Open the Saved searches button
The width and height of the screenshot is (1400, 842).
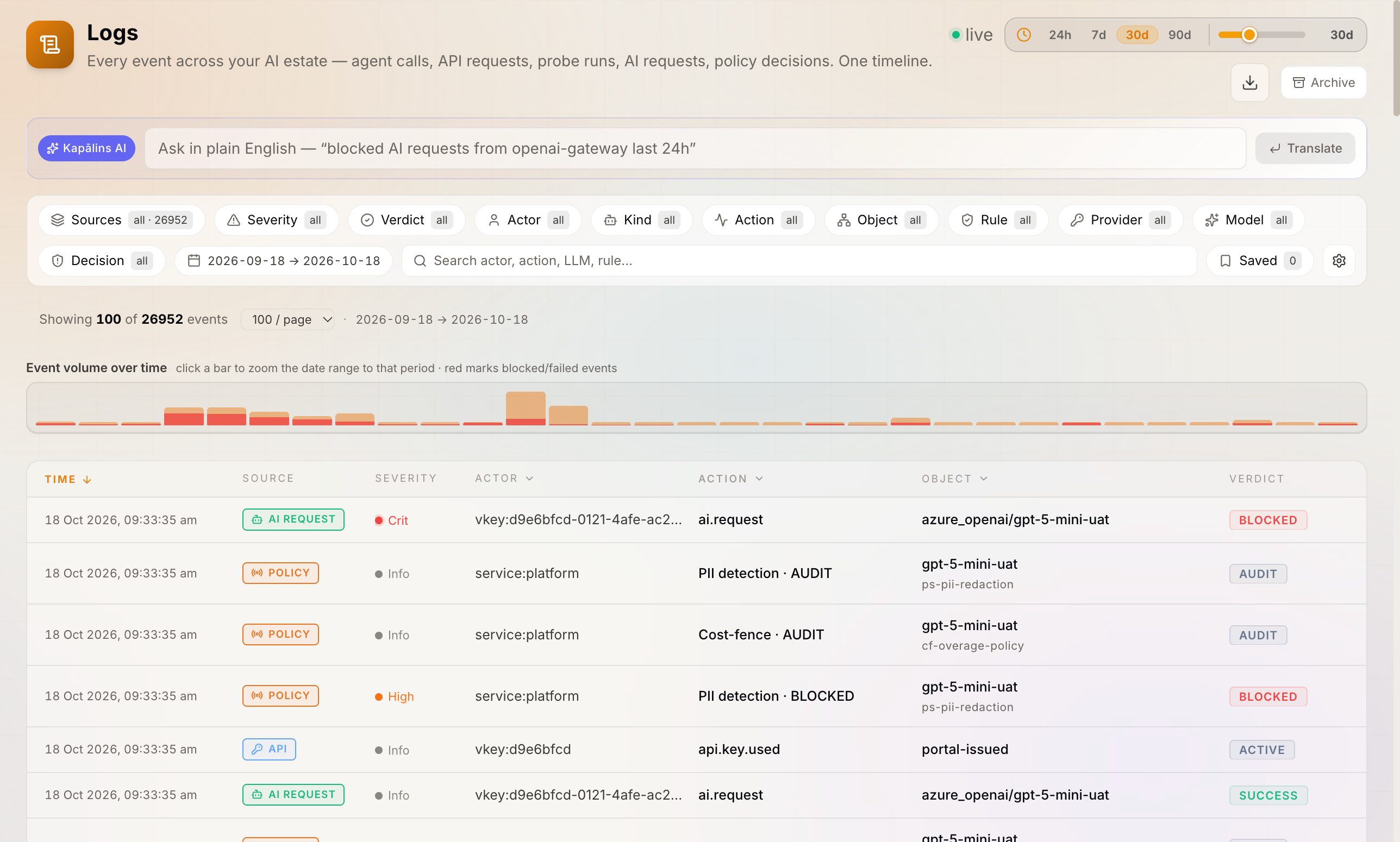click(1259, 260)
